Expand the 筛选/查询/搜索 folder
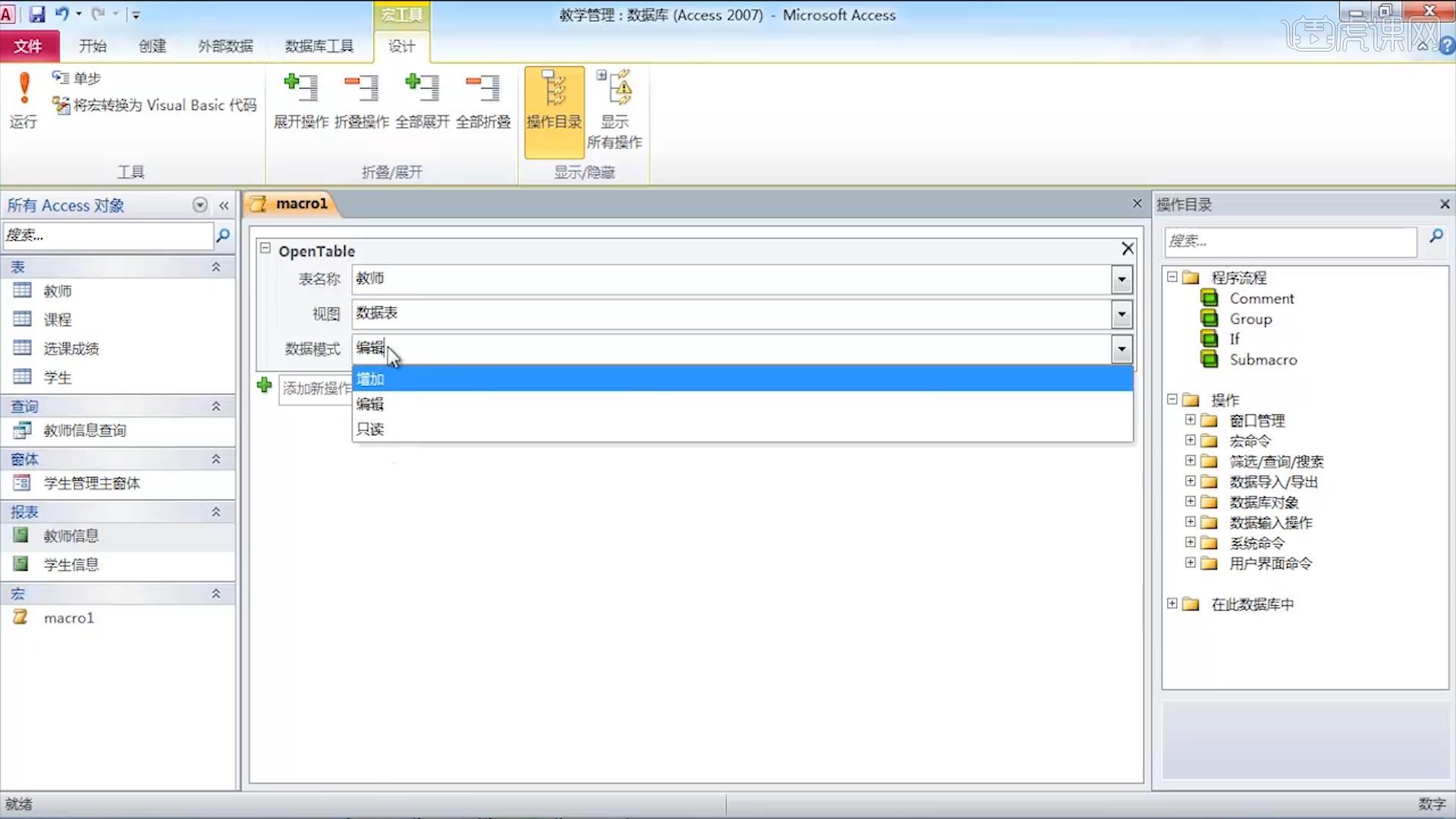This screenshot has width=1456, height=819. [1191, 460]
